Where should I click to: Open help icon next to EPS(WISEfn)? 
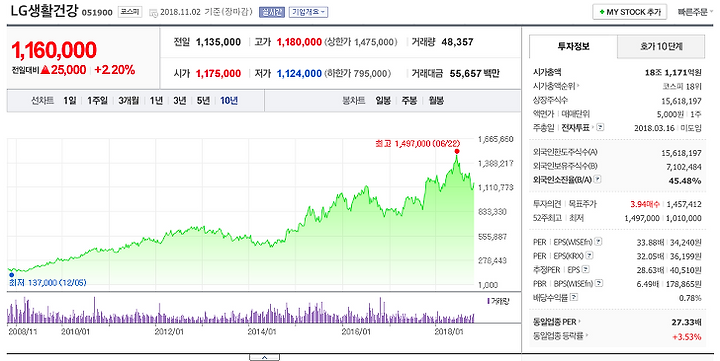598,242
